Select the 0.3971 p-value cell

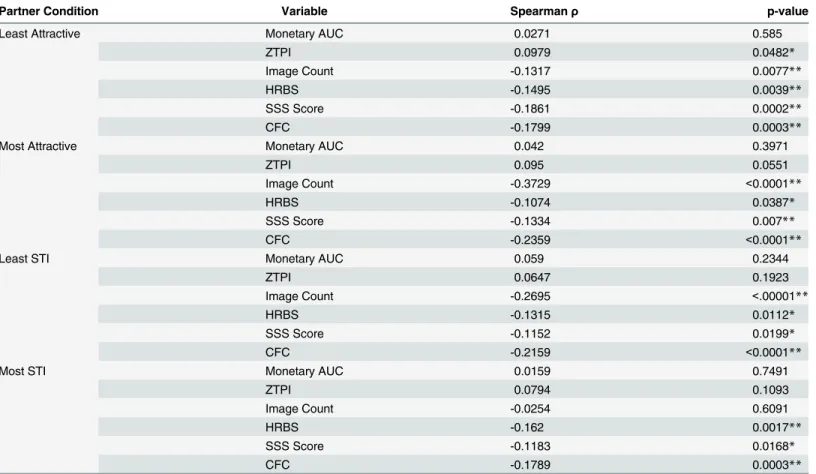point(770,146)
